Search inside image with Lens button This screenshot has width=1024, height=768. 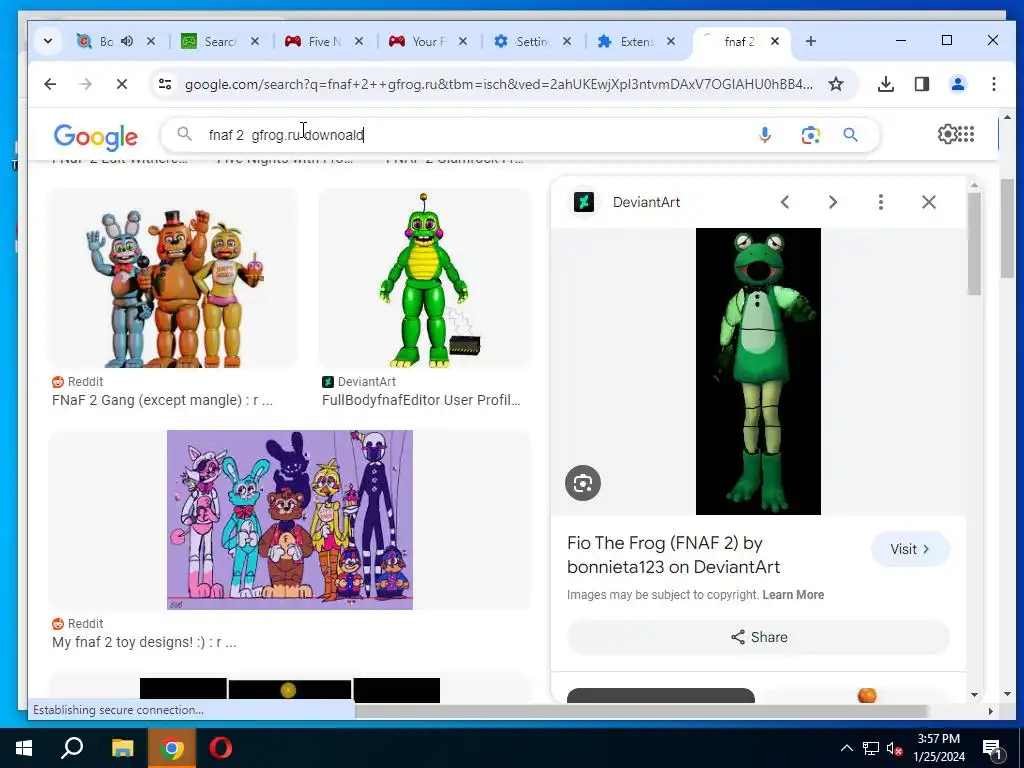pos(583,483)
